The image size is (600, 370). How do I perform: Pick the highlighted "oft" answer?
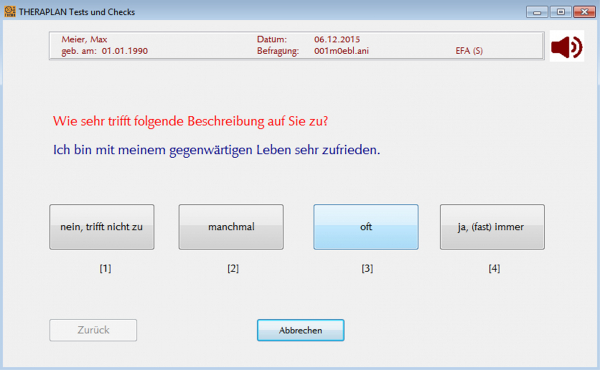[x=366, y=227]
